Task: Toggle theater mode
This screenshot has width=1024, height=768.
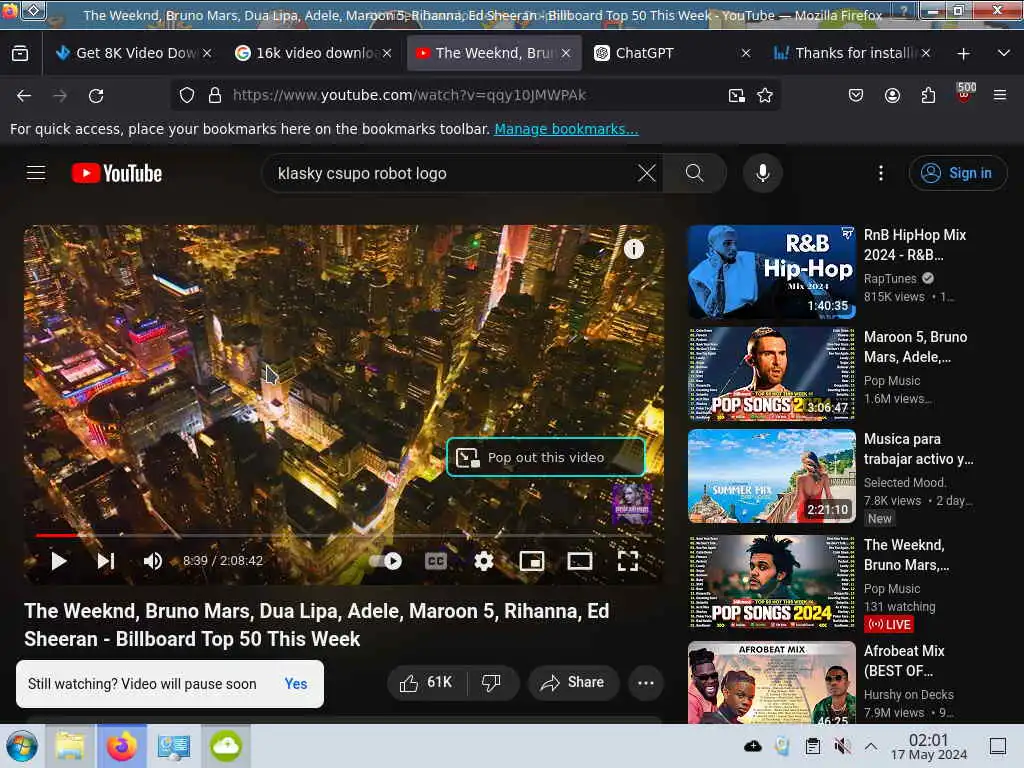Action: [x=580, y=561]
